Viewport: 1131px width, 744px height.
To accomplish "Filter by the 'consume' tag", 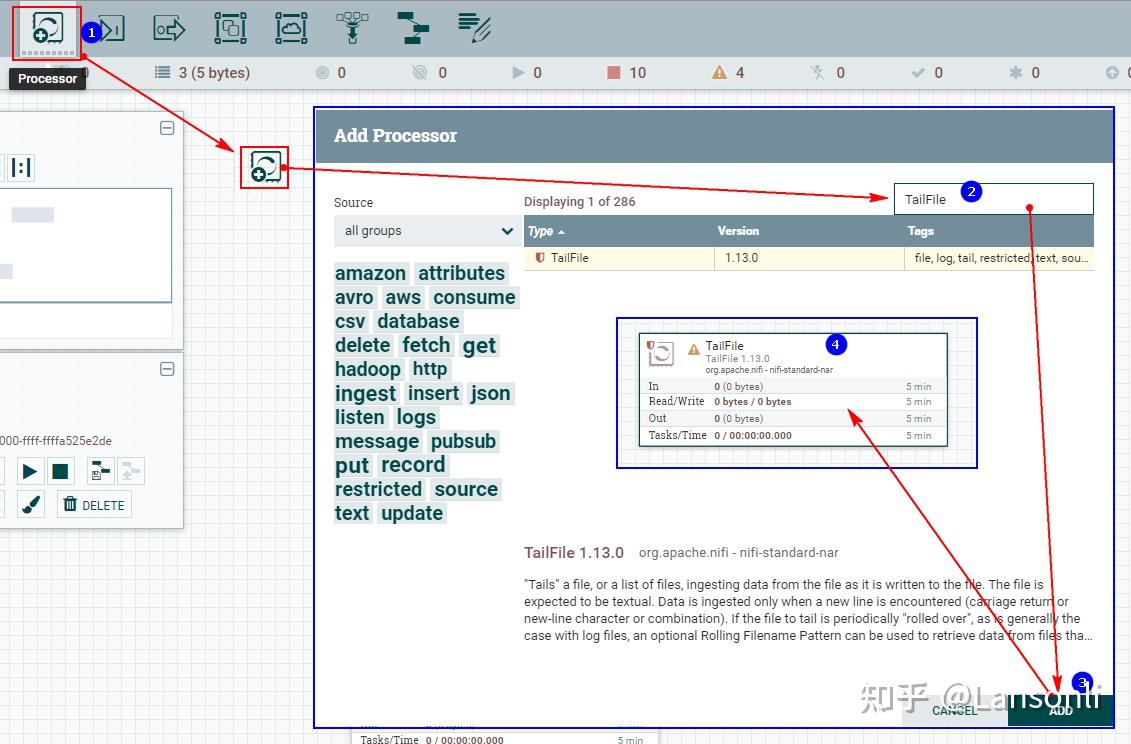I will (x=475, y=297).
